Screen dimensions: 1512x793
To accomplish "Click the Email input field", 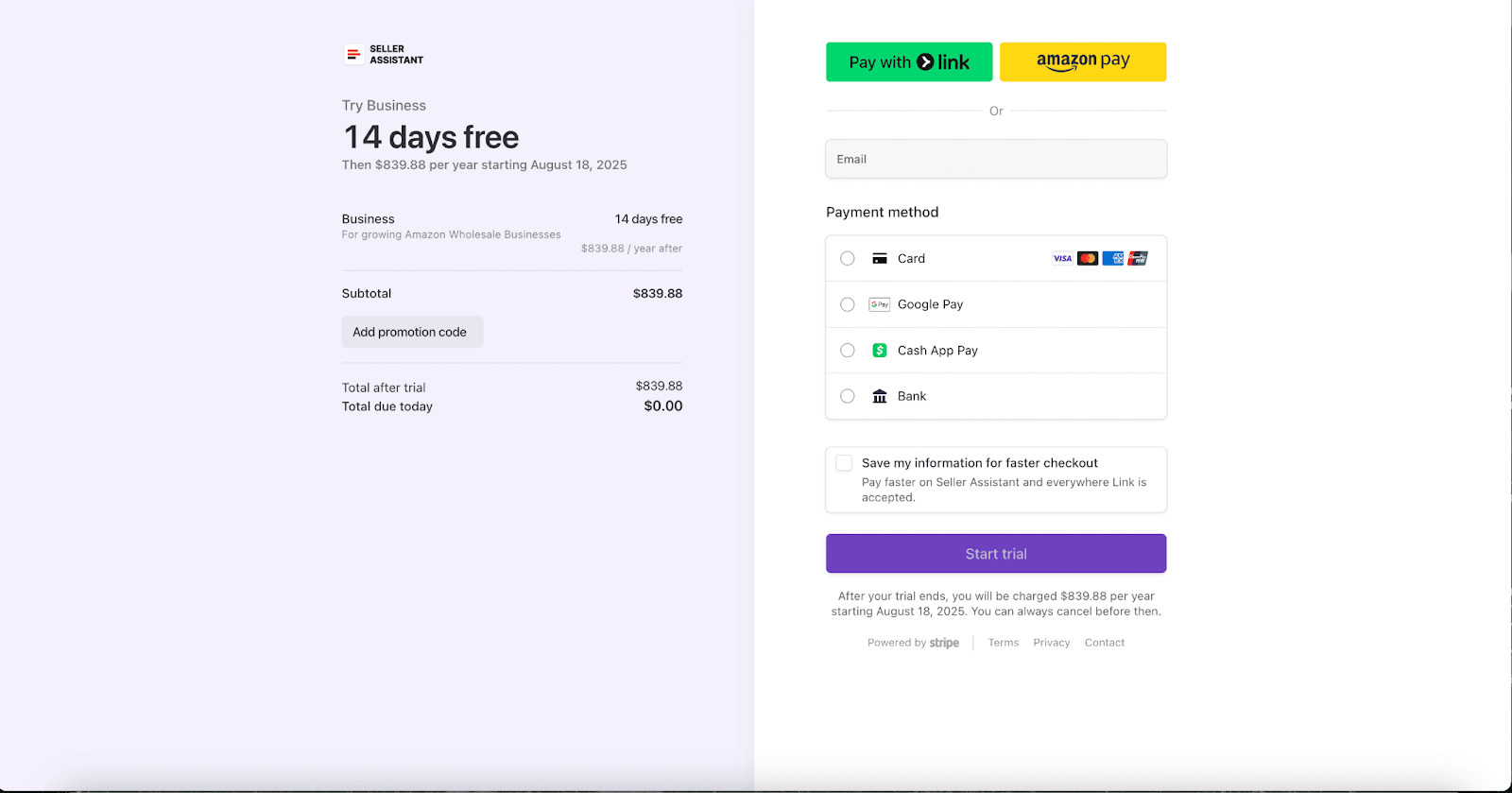I will [995, 159].
